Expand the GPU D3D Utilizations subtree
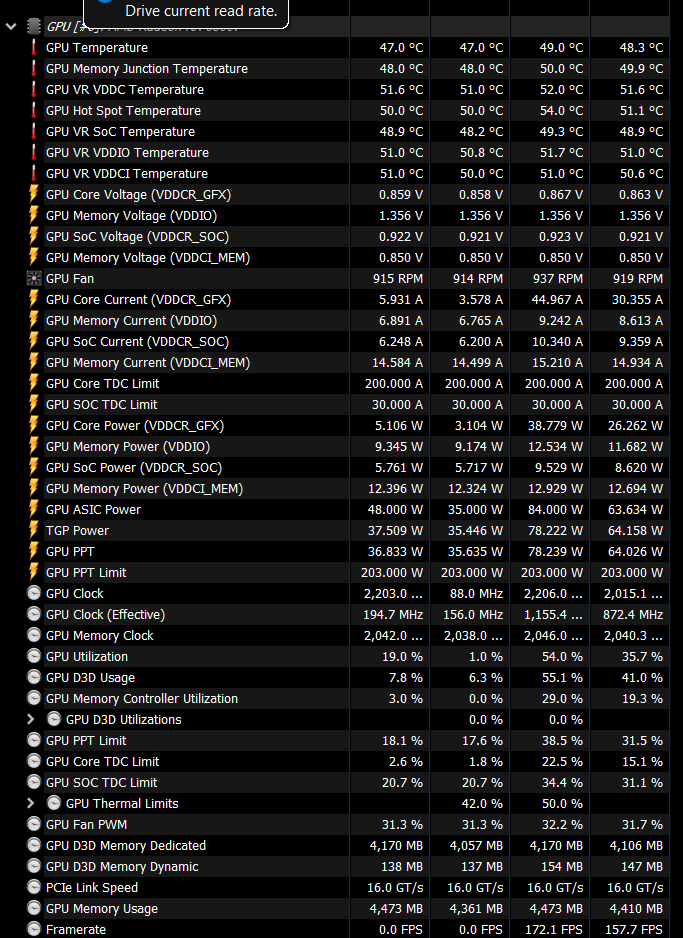683x938 pixels. click(x=31, y=719)
